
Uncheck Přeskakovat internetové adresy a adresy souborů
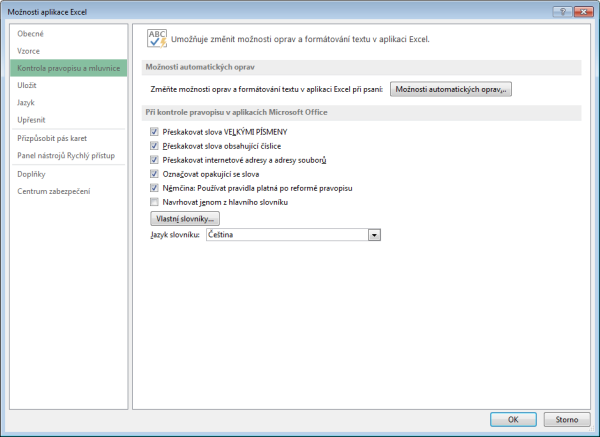point(154,160)
